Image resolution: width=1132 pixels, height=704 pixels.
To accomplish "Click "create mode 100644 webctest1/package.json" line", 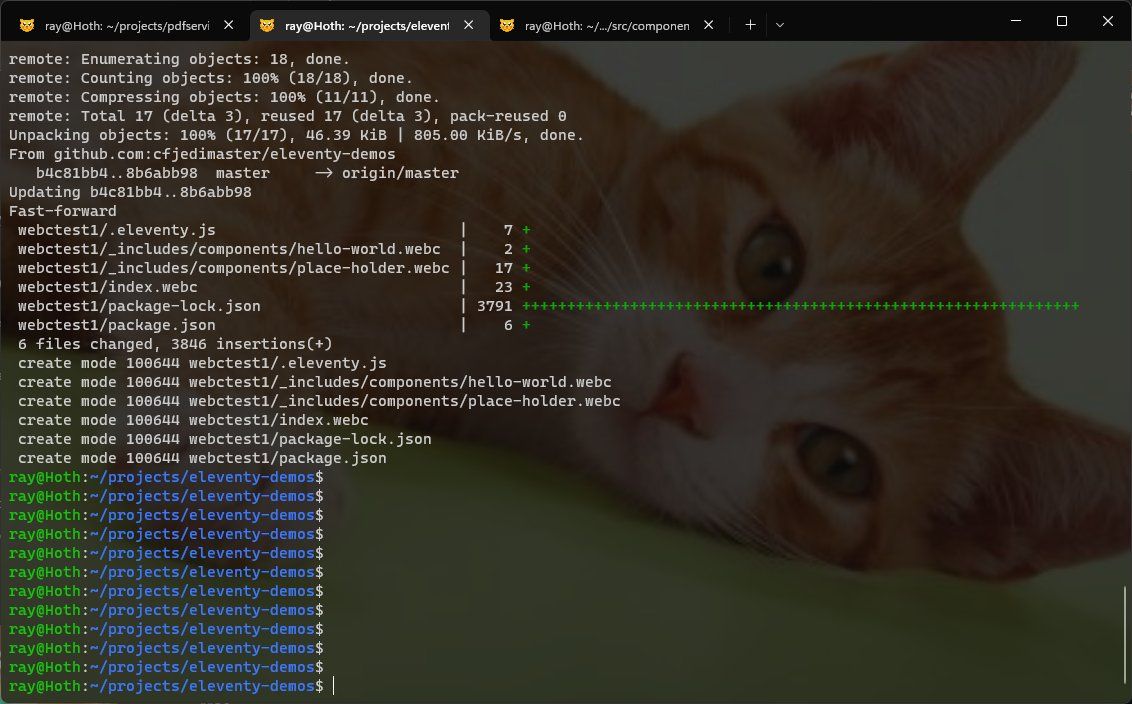I will (202, 458).
